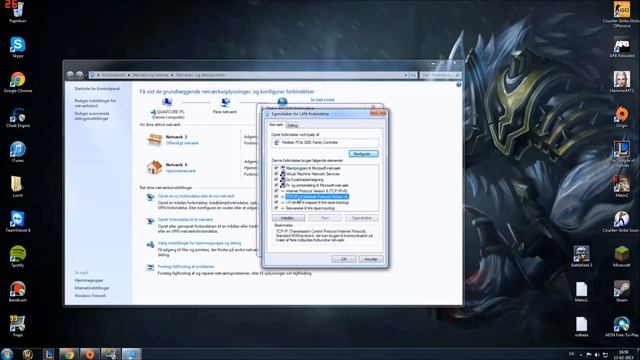This screenshot has height=360, width=640.
Task: Switch to the Netværk tab in properties
Action: (x=276, y=124)
